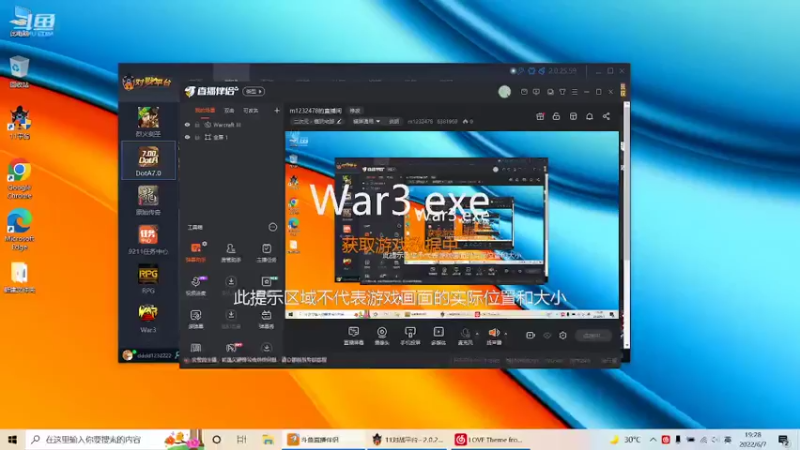Select the top game icon in the platform sidebar
800x450 pixels.
[148, 121]
